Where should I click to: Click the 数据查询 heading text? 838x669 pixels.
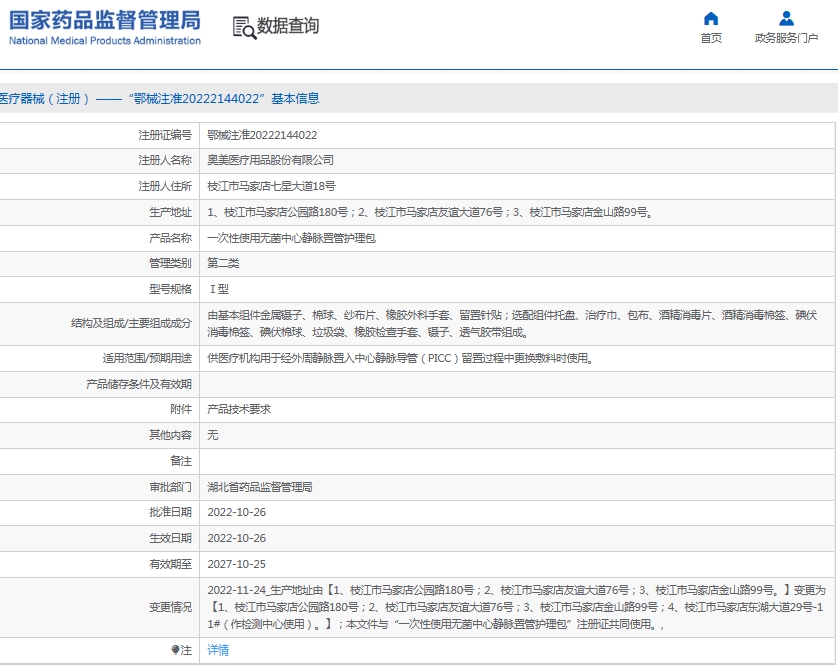coord(288,26)
